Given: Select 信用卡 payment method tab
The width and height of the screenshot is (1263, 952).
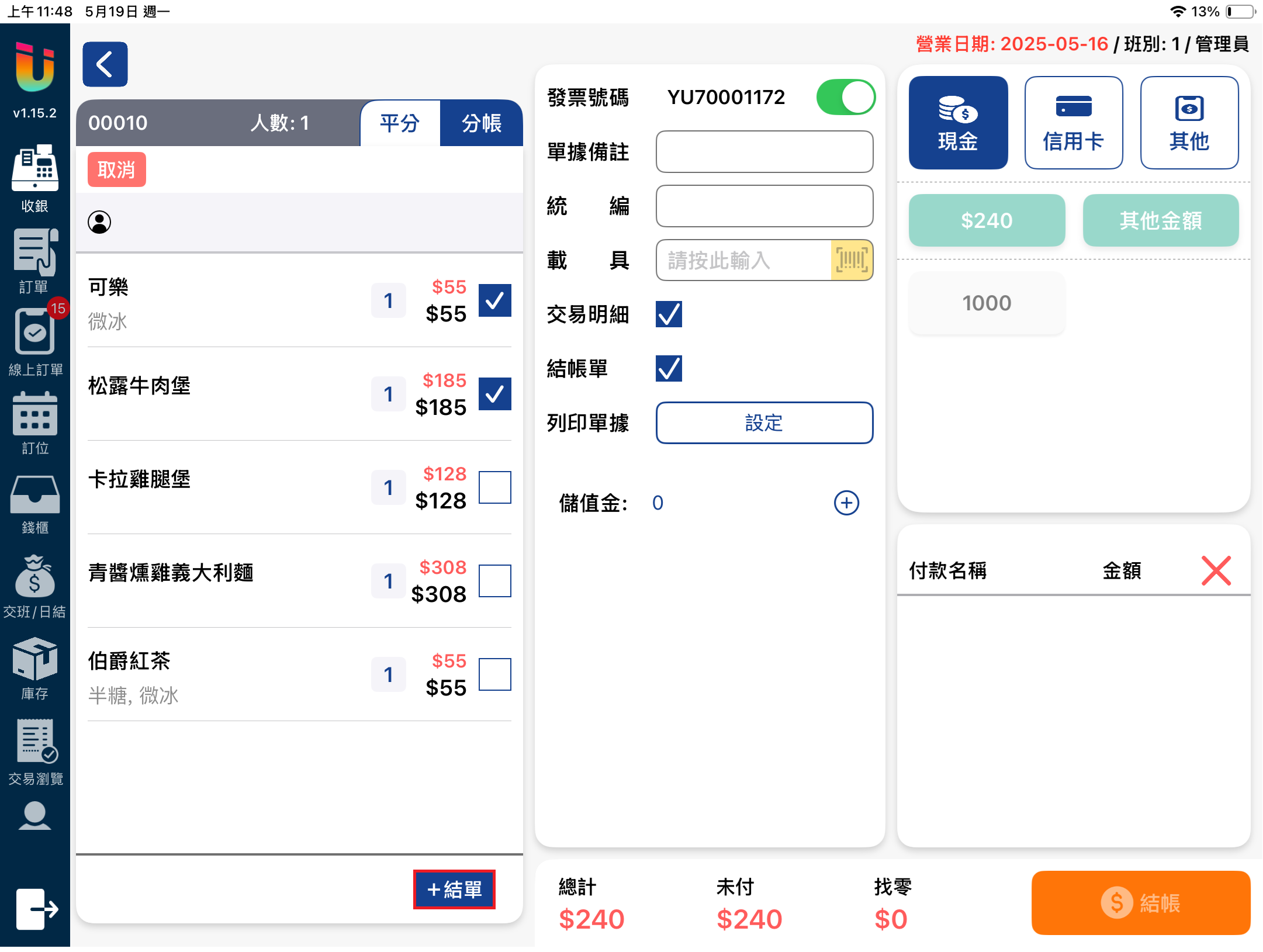Looking at the screenshot, I should click(1073, 123).
